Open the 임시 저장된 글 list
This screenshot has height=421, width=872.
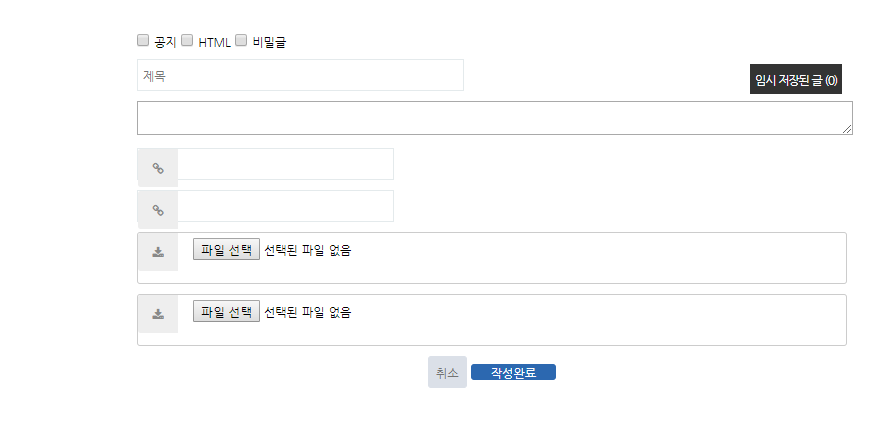pyautogui.click(x=796, y=80)
